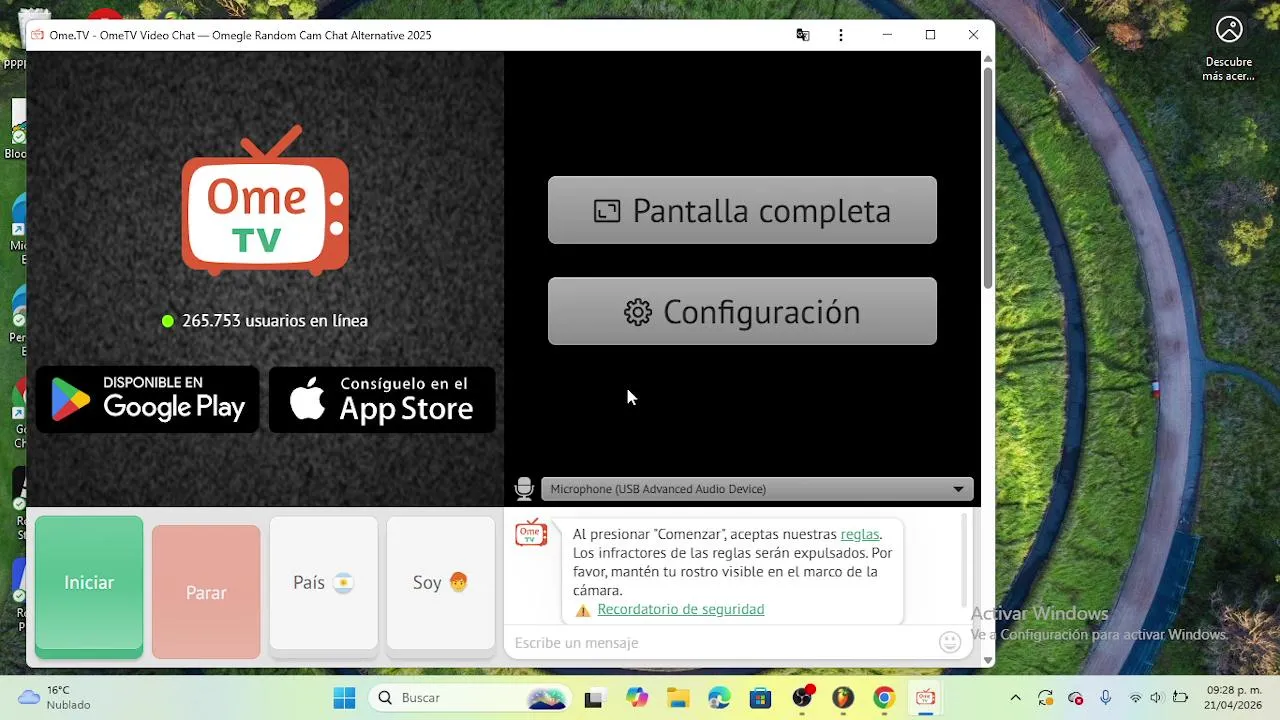Screen dimensions: 1280x720
Task: Click the volume speaker tray icon
Action: click(x=1157, y=698)
